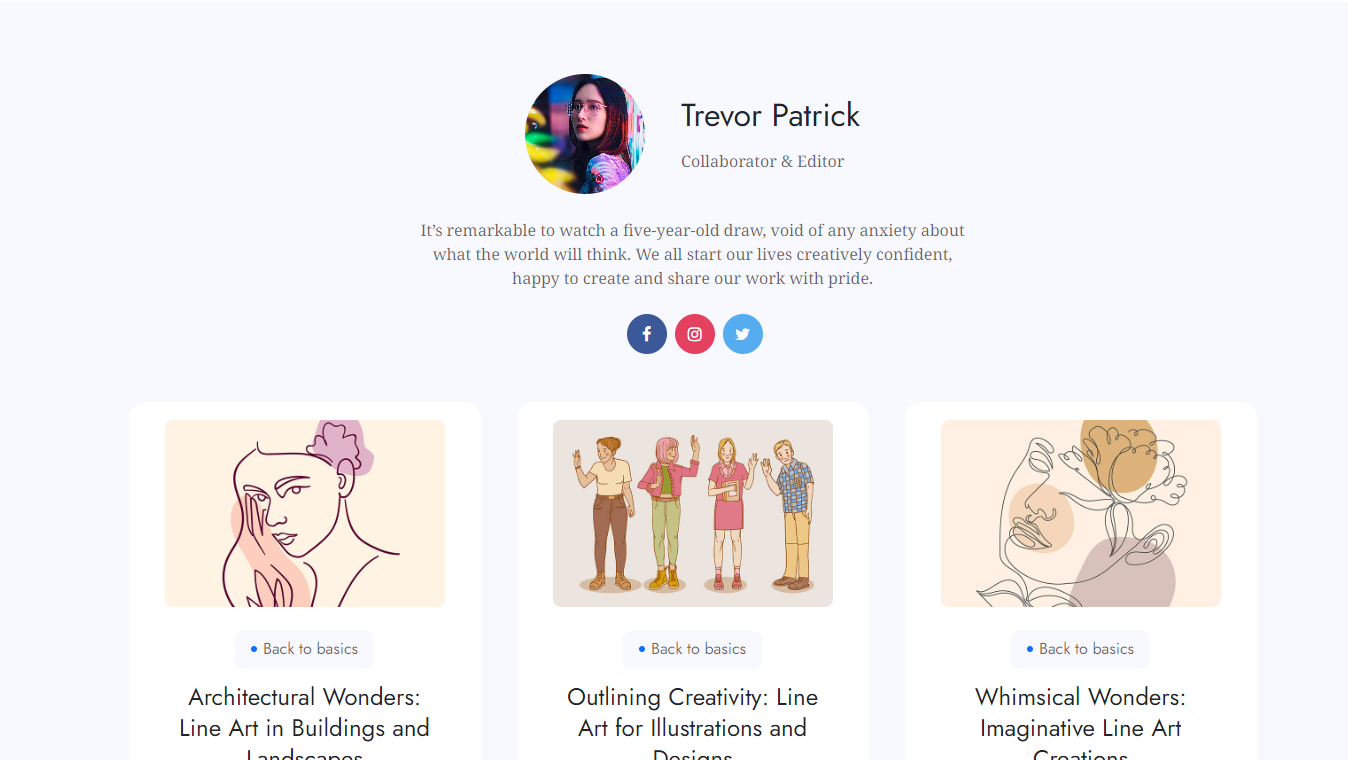This screenshot has width=1348, height=760.
Task: Click the blue dot in first card's tag
Action: click(254, 649)
